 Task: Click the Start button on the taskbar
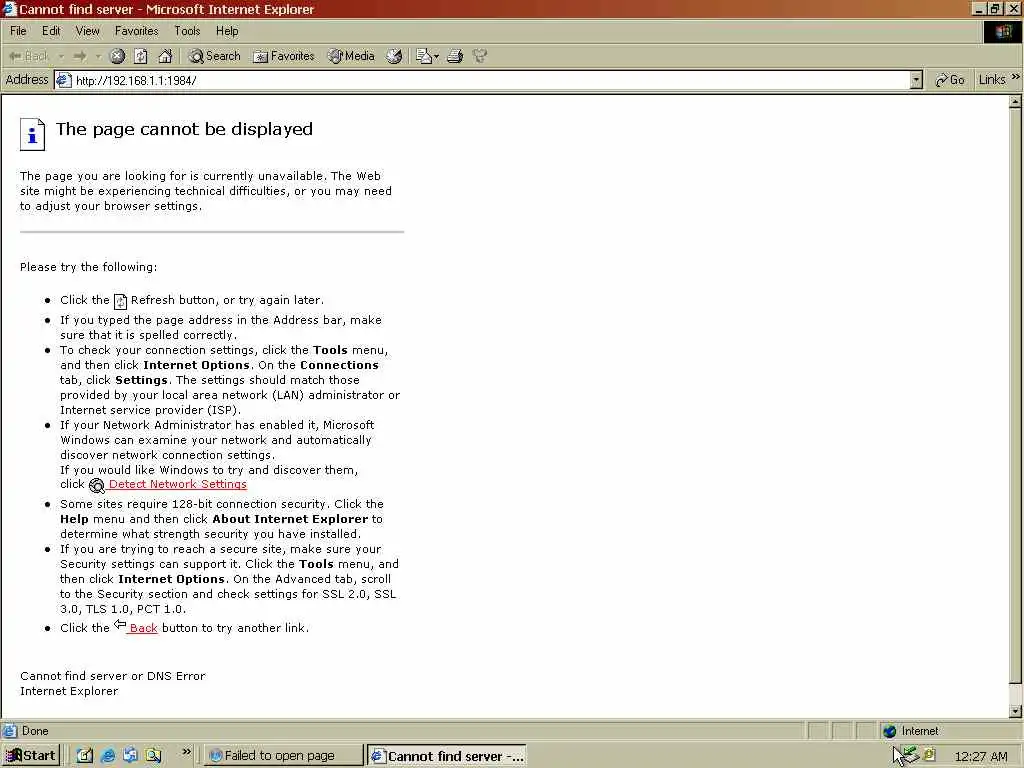coord(31,756)
